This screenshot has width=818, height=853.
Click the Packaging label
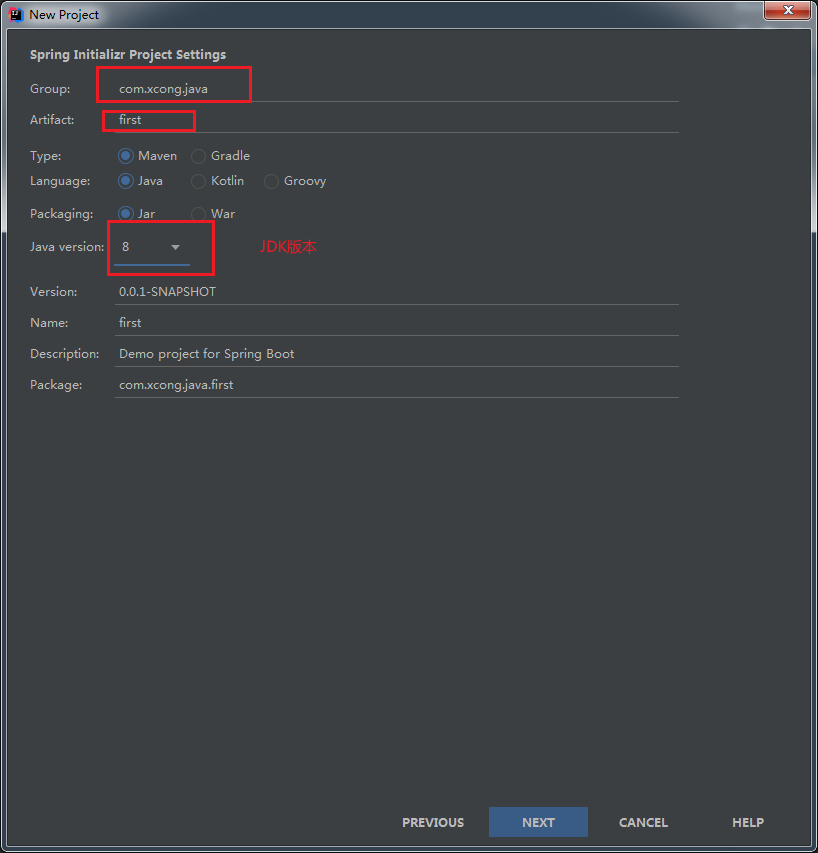point(61,214)
